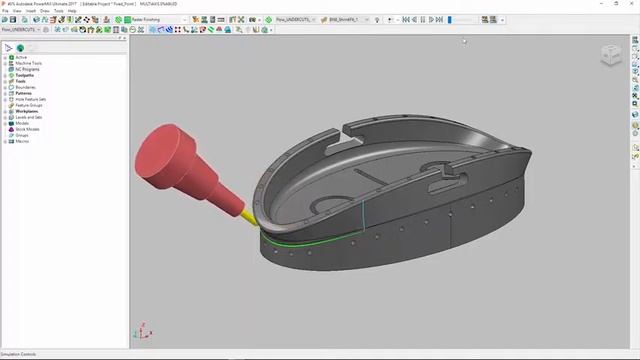Click the top icon in right view toolbar

pyautogui.click(x=635, y=40)
